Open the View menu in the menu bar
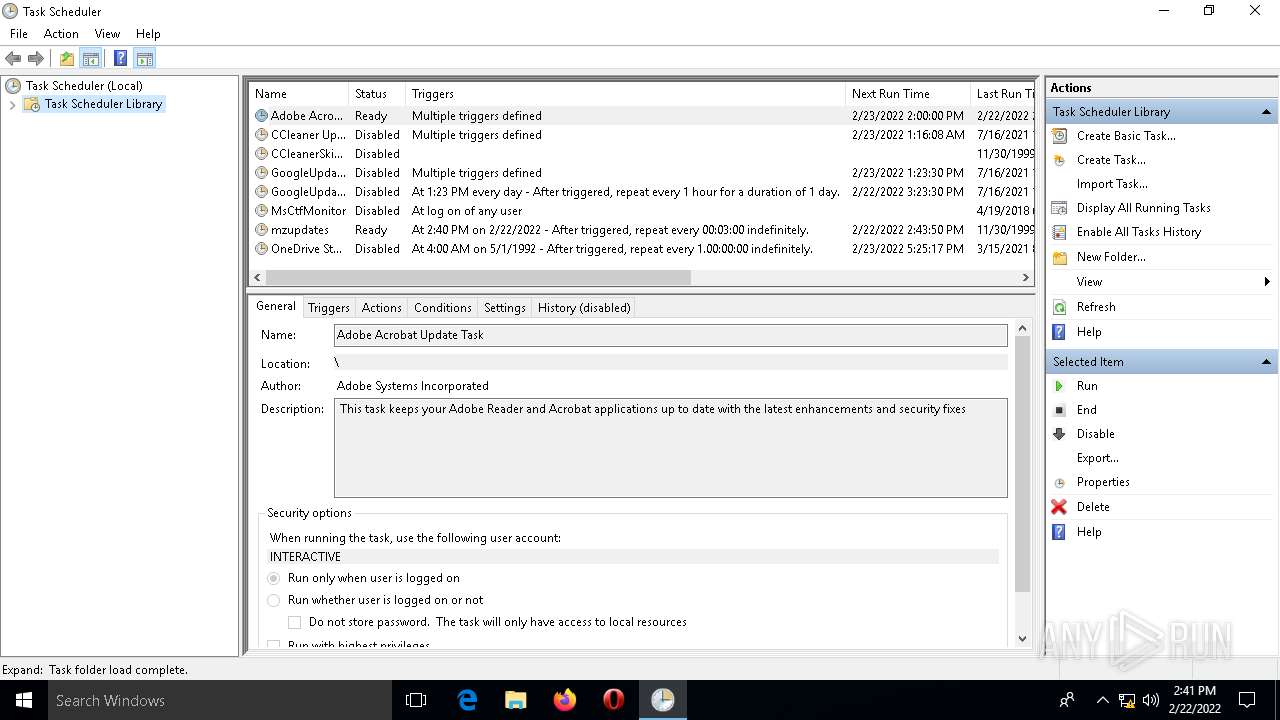 107,33
